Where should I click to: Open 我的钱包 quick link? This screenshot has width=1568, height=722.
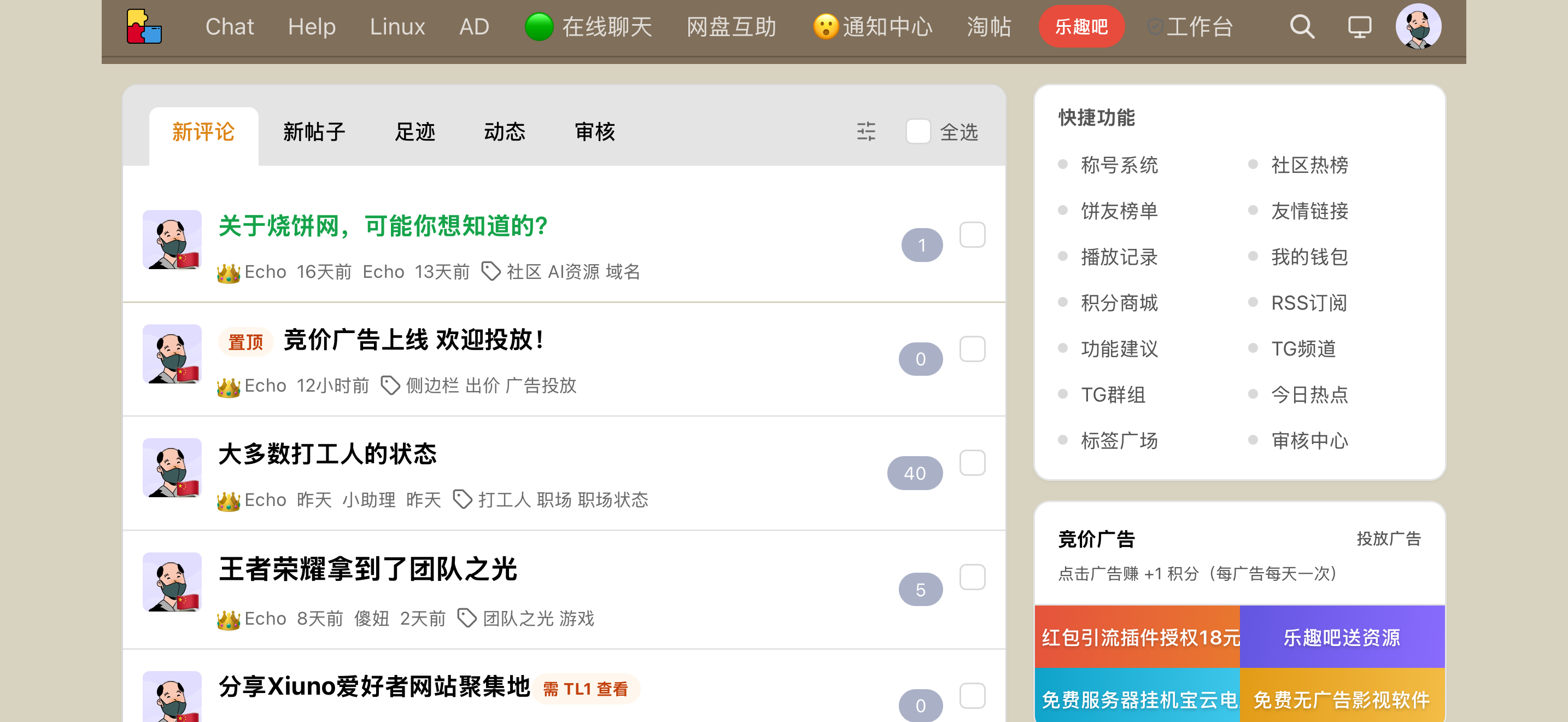click(1309, 257)
